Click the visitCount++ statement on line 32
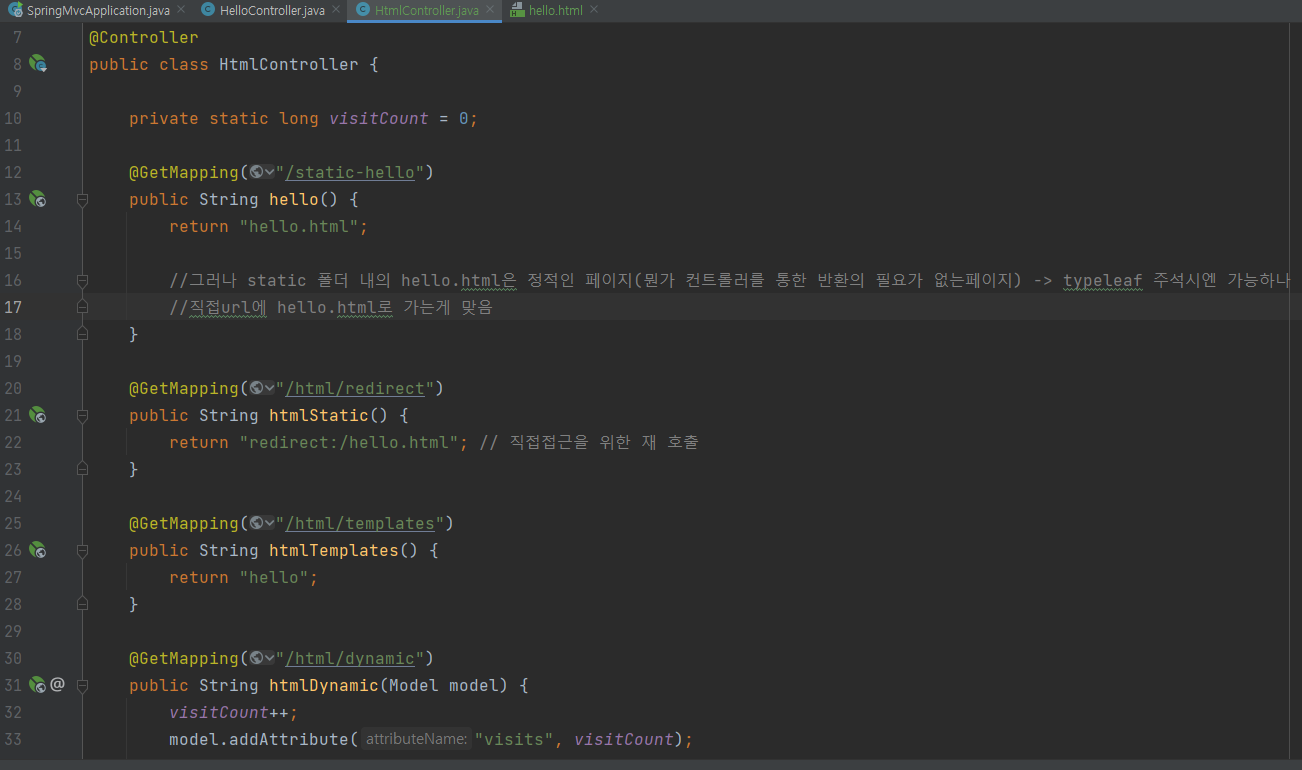 234,712
